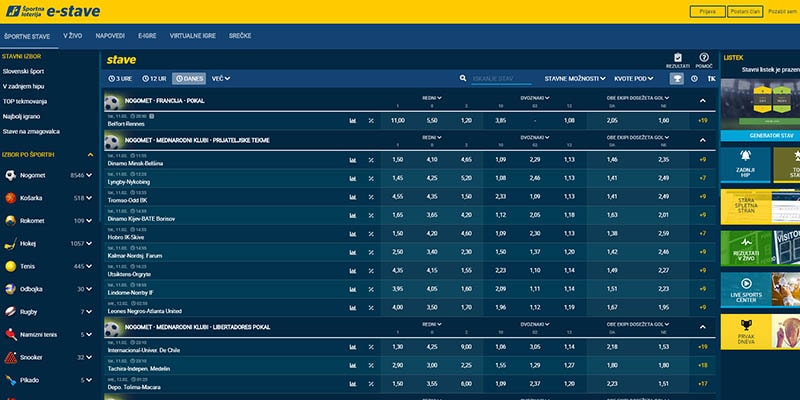The height and width of the screenshot is (400, 800).
Task: Toggle the 12 UR time filter
Action: [x=155, y=78]
